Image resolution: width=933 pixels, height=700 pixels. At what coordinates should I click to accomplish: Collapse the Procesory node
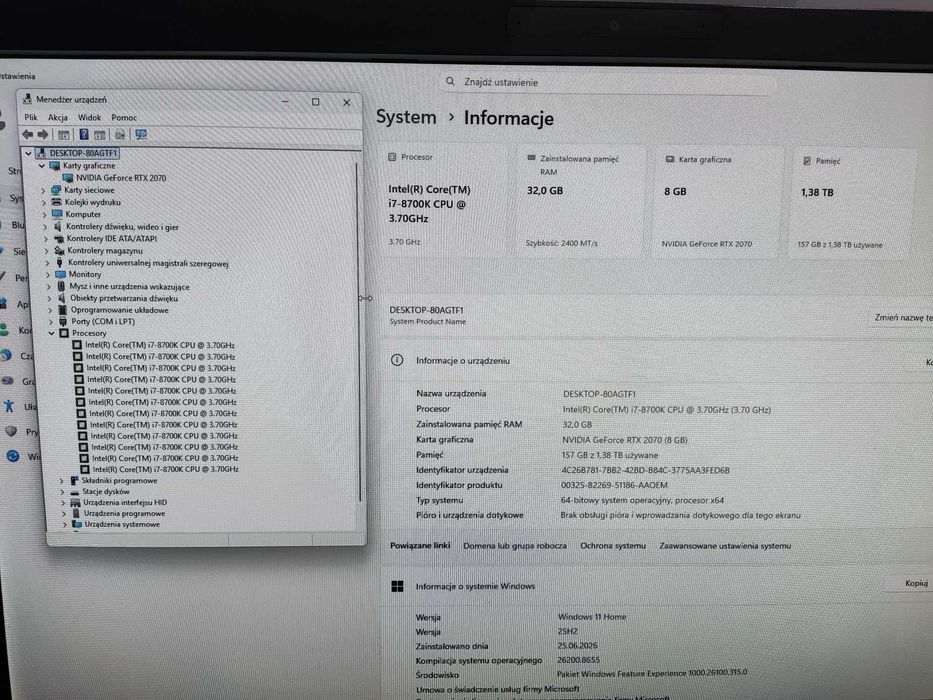51,333
